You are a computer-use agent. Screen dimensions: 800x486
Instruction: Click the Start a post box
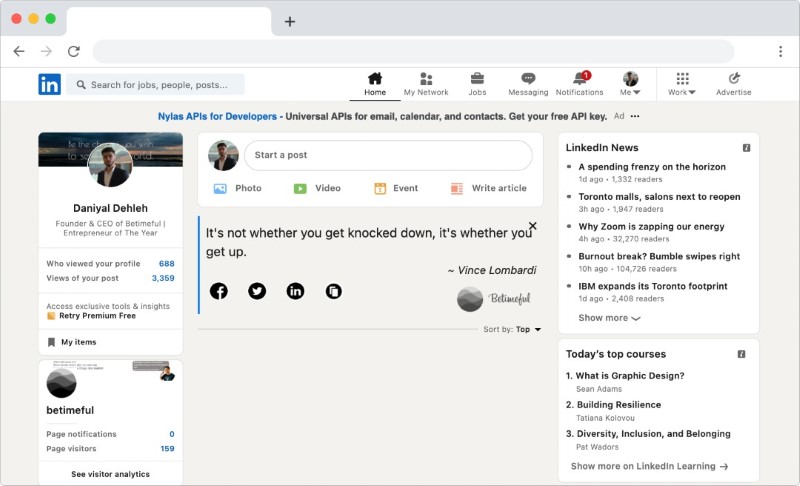point(388,155)
